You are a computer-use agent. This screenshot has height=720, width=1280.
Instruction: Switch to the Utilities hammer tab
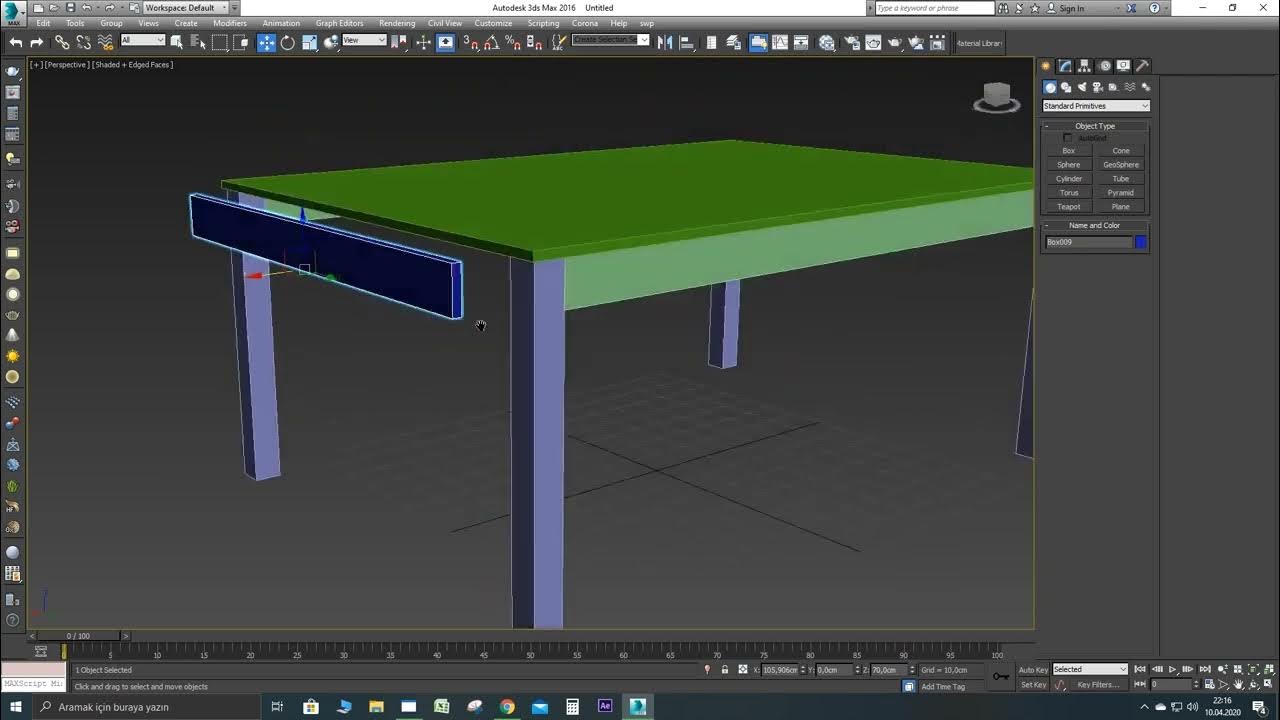click(1142, 66)
